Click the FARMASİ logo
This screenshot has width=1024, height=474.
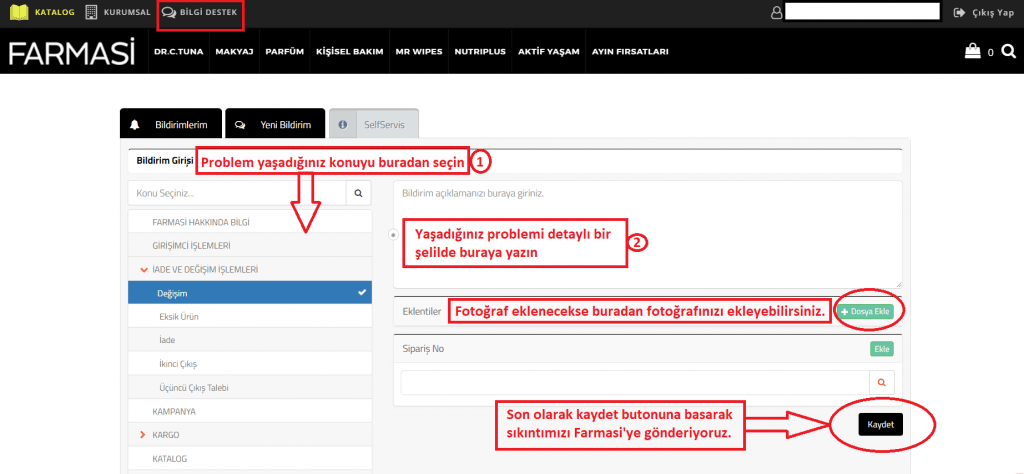point(72,52)
